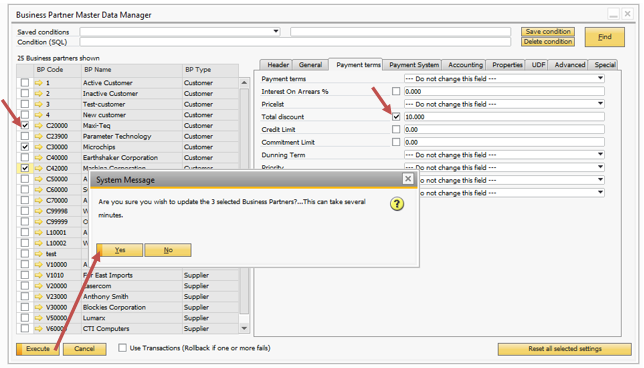Open link arrow for BP code 3
Viewport: 644px width, 368px height.
coord(39,104)
